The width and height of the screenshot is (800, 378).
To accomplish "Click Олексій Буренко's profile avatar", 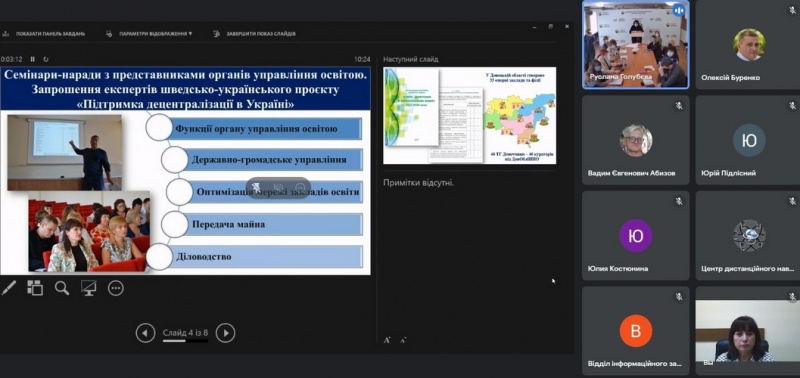I will (x=749, y=44).
